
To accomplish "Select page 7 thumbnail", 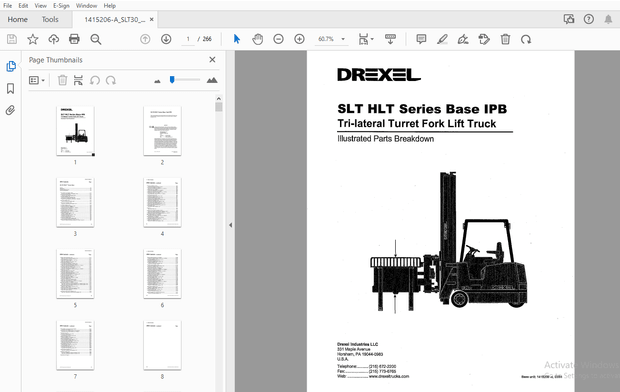I will pos(75,345).
